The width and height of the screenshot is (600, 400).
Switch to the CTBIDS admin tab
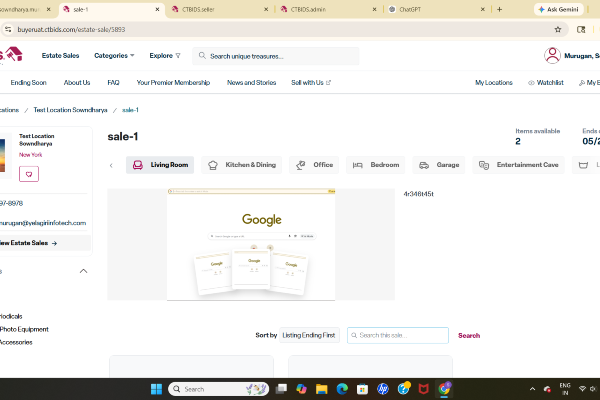point(308,10)
